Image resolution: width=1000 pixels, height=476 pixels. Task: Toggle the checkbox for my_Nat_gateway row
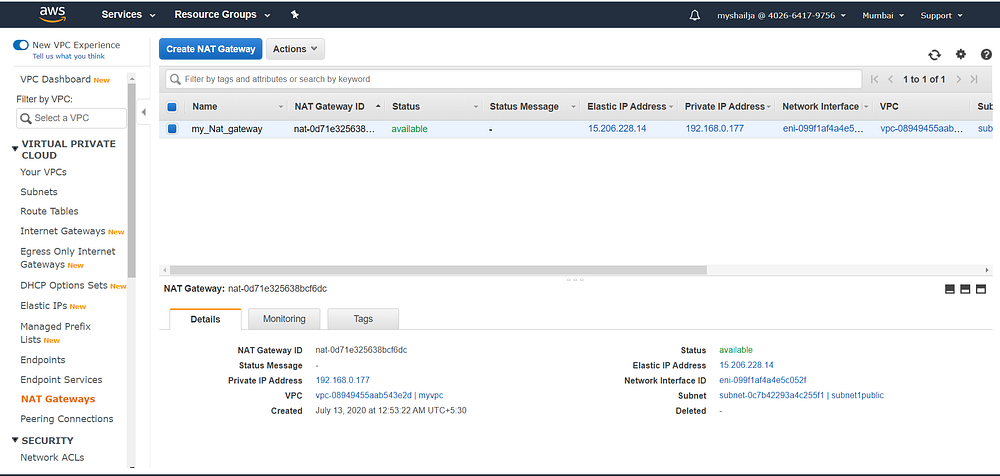[172, 129]
